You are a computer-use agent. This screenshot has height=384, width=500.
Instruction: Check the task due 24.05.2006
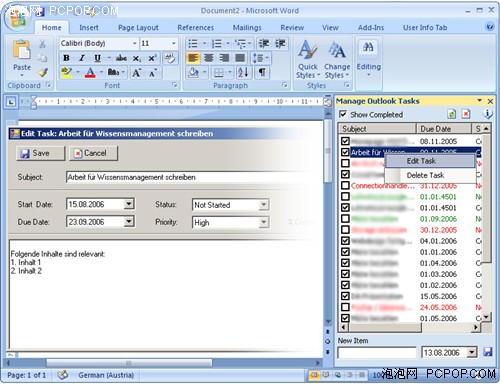345,307
